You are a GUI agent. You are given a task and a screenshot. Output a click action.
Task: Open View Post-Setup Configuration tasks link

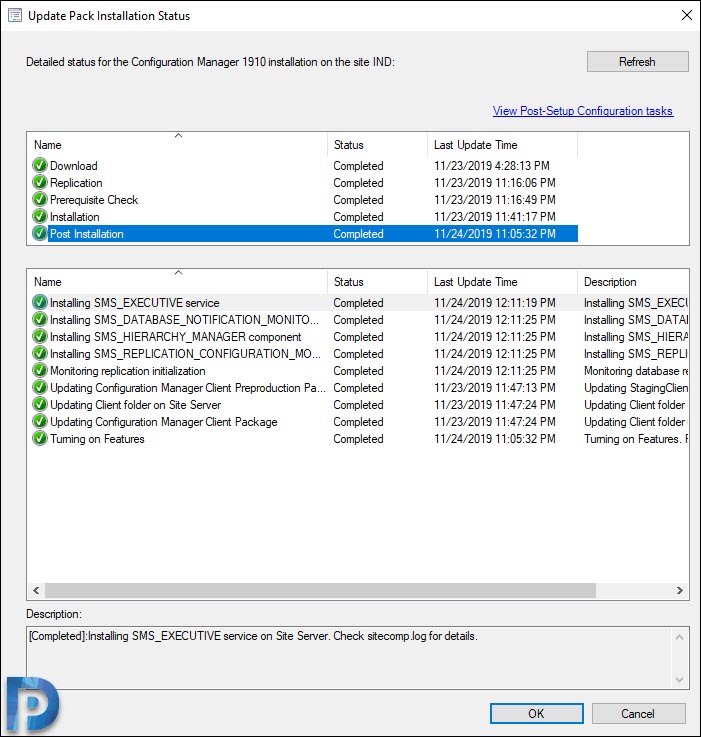(583, 111)
